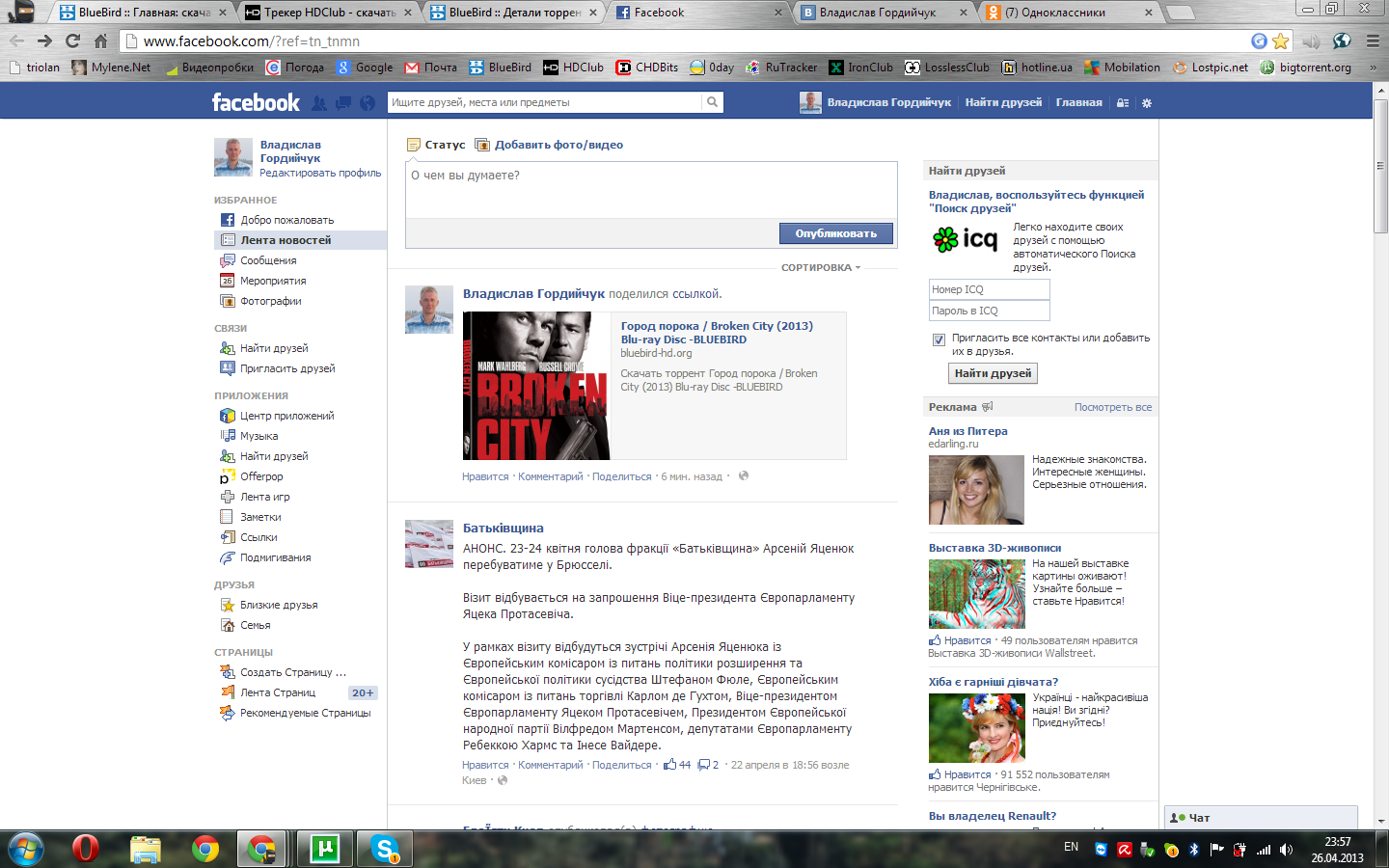Click the Facebook search input field
Screen dimensions: 1389x868
(545, 102)
